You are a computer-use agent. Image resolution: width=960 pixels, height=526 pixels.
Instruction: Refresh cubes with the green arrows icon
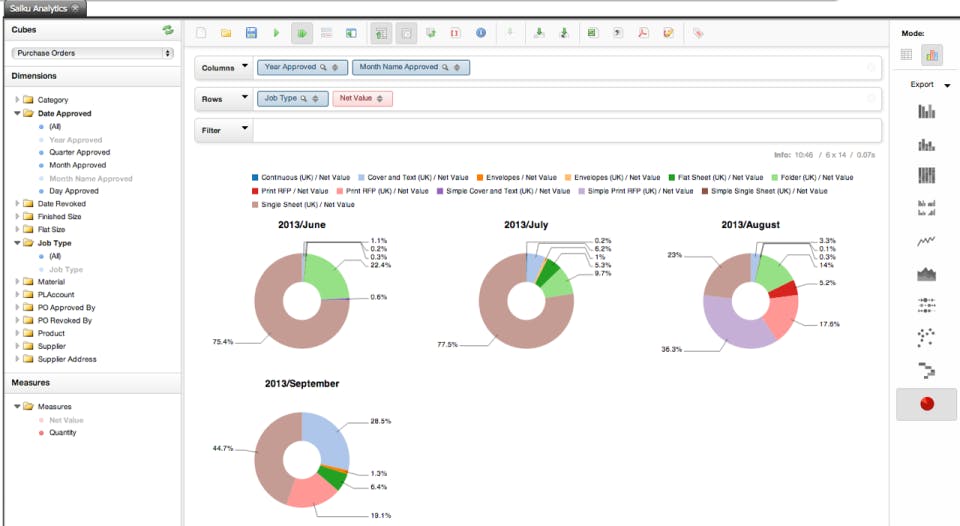(x=168, y=29)
